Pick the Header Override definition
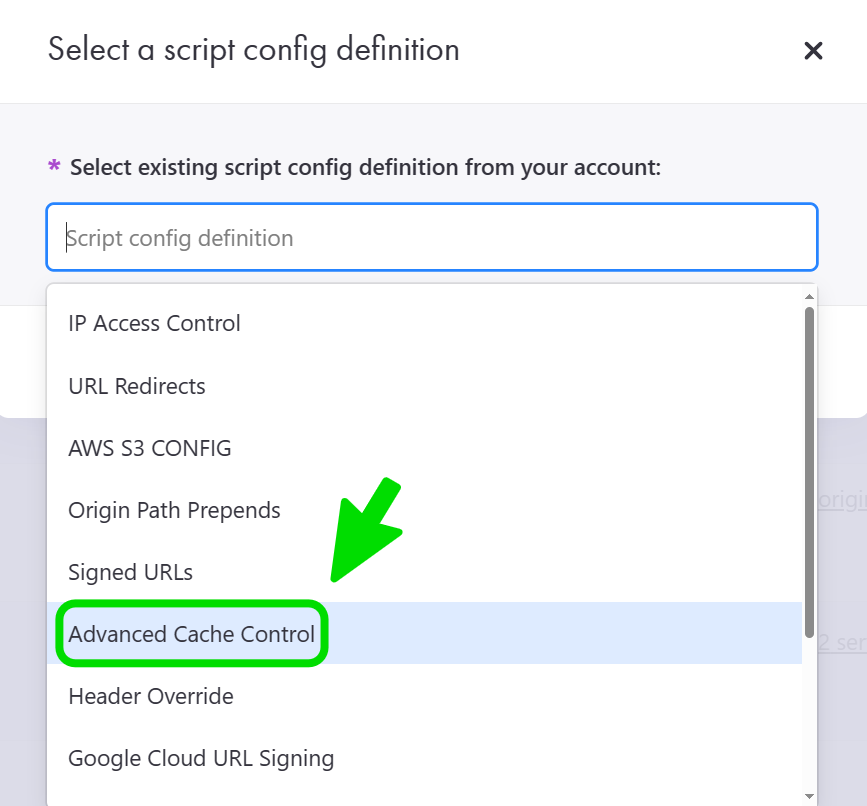The width and height of the screenshot is (867, 806). [x=151, y=696]
